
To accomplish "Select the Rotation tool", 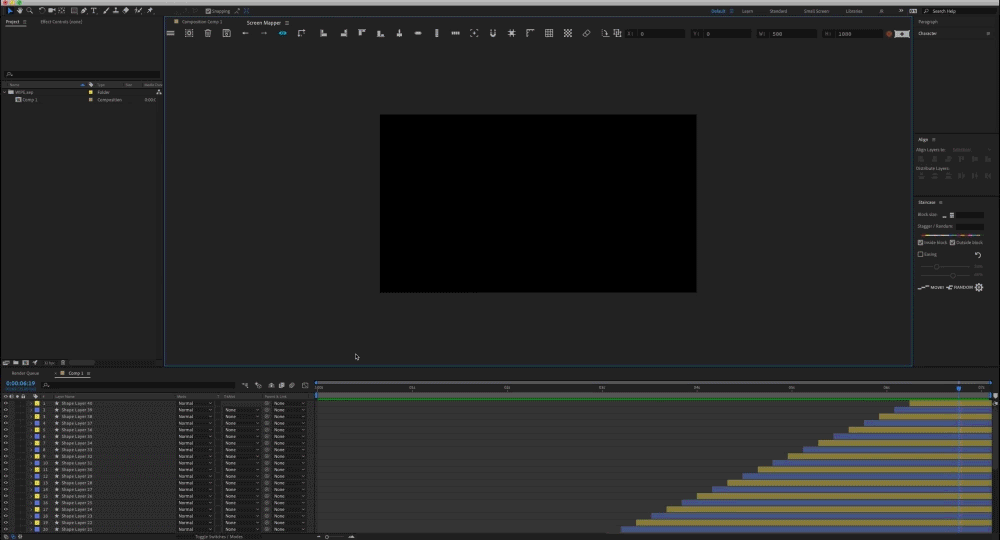I will [x=42, y=11].
